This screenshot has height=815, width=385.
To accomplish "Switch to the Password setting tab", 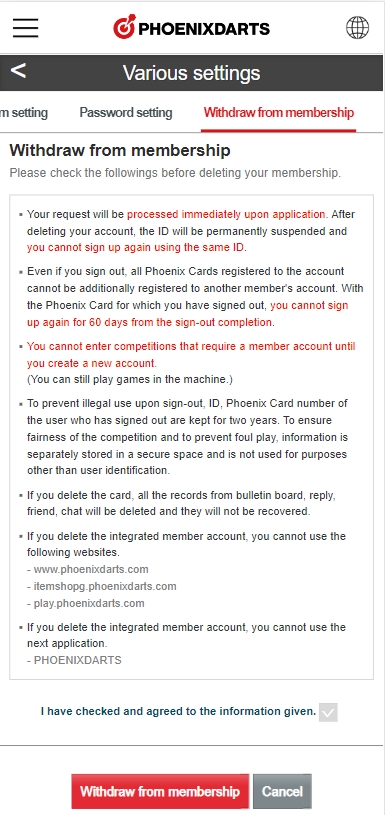I will [x=126, y=112].
